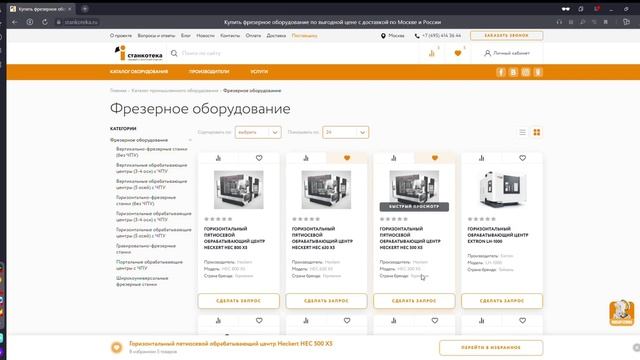The height and width of the screenshot is (360, 640).
Task: Open Личный кабинет user account
Action: pyautogui.click(x=507, y=53)
